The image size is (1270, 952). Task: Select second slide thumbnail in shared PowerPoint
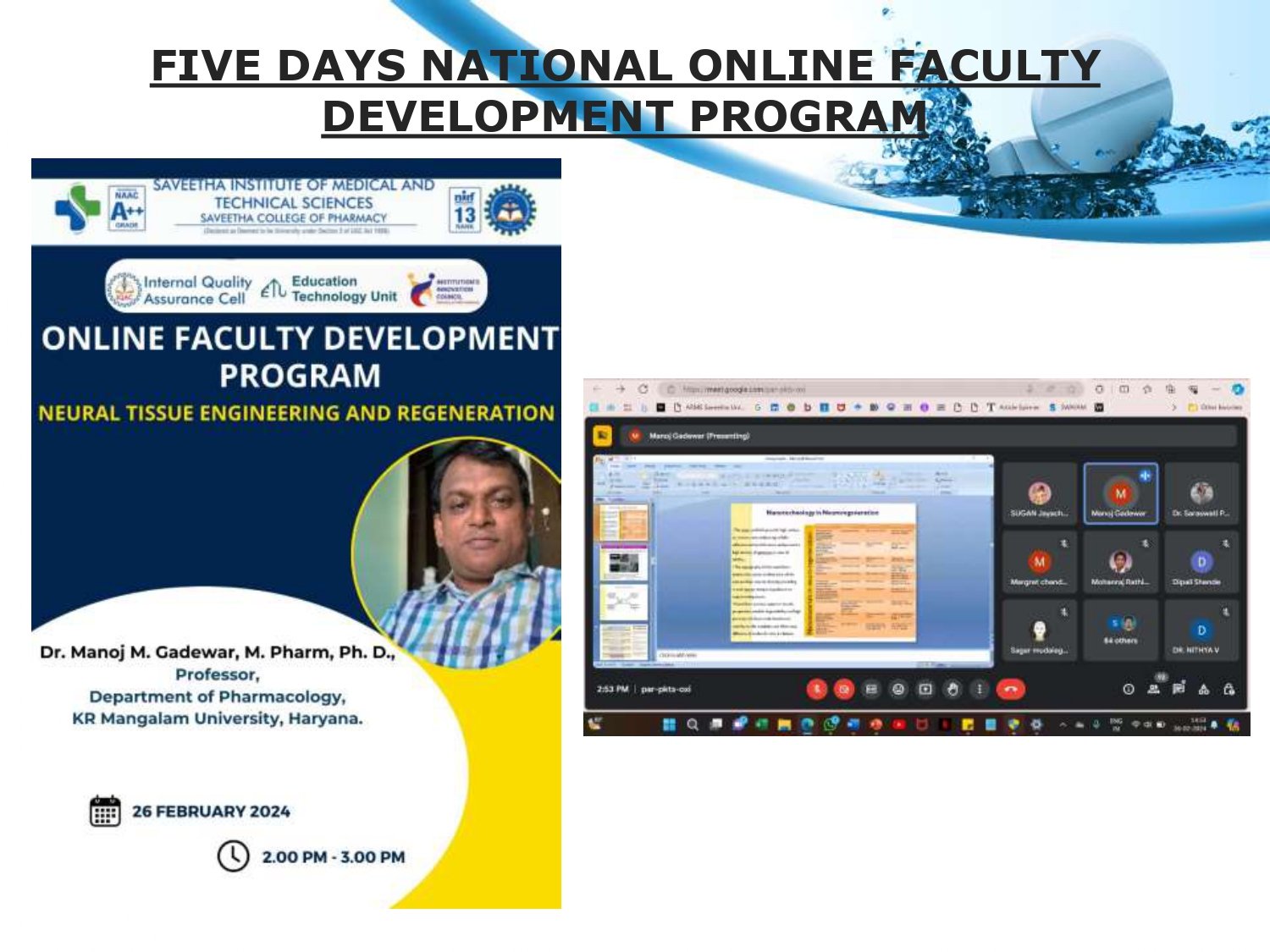click(x=622, y=564)
